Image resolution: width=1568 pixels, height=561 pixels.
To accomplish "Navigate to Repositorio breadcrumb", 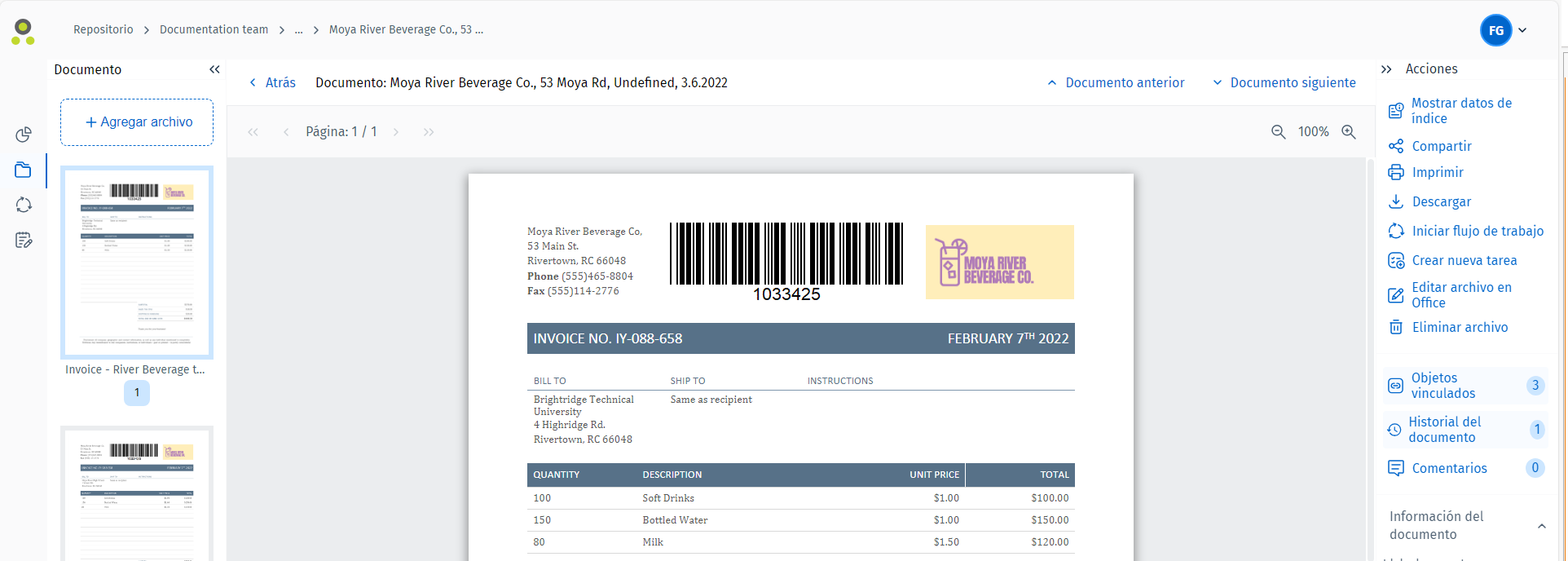I will click(x=104, y=29).
